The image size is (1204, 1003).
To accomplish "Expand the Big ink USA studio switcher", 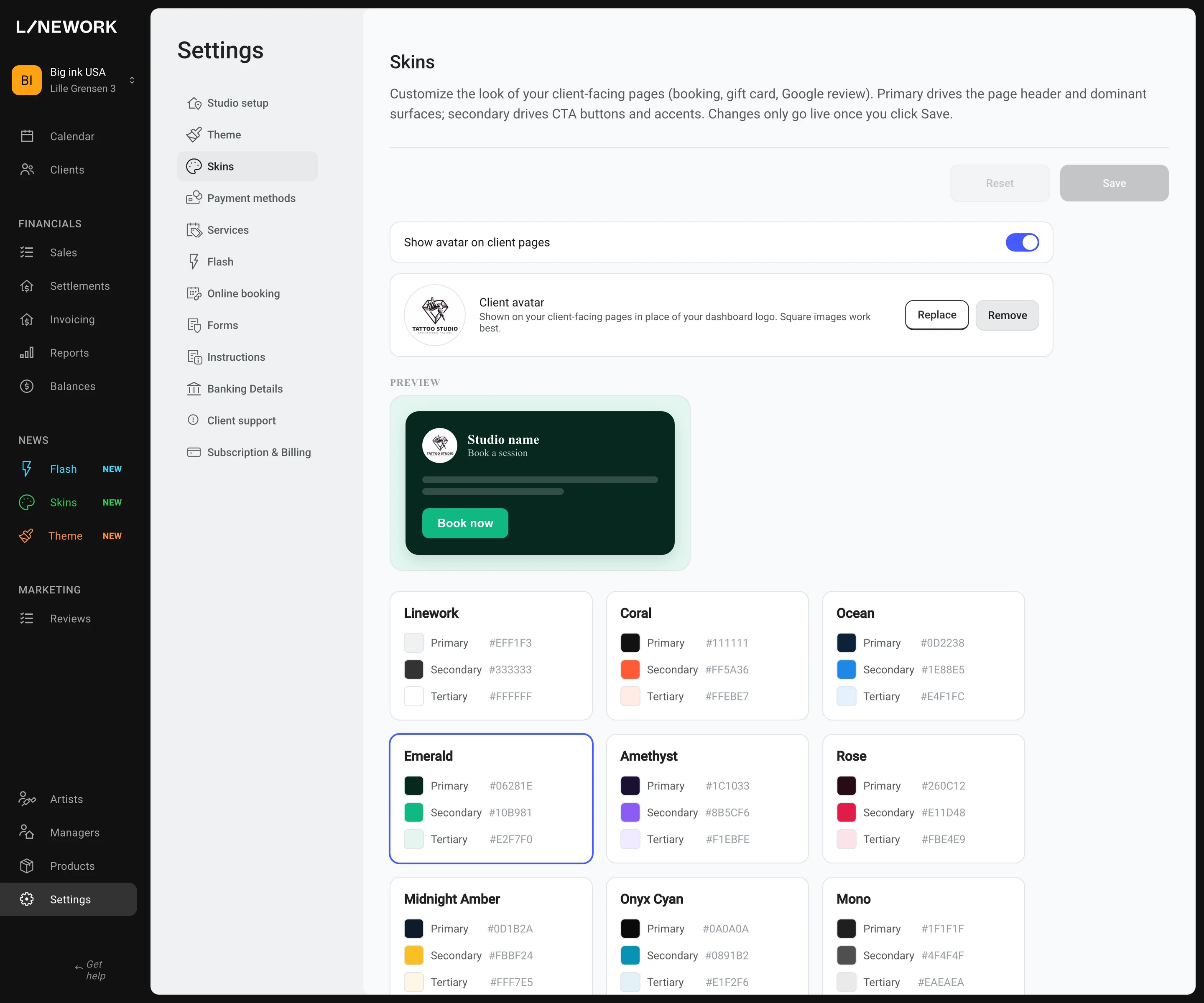I will [132, 80].
